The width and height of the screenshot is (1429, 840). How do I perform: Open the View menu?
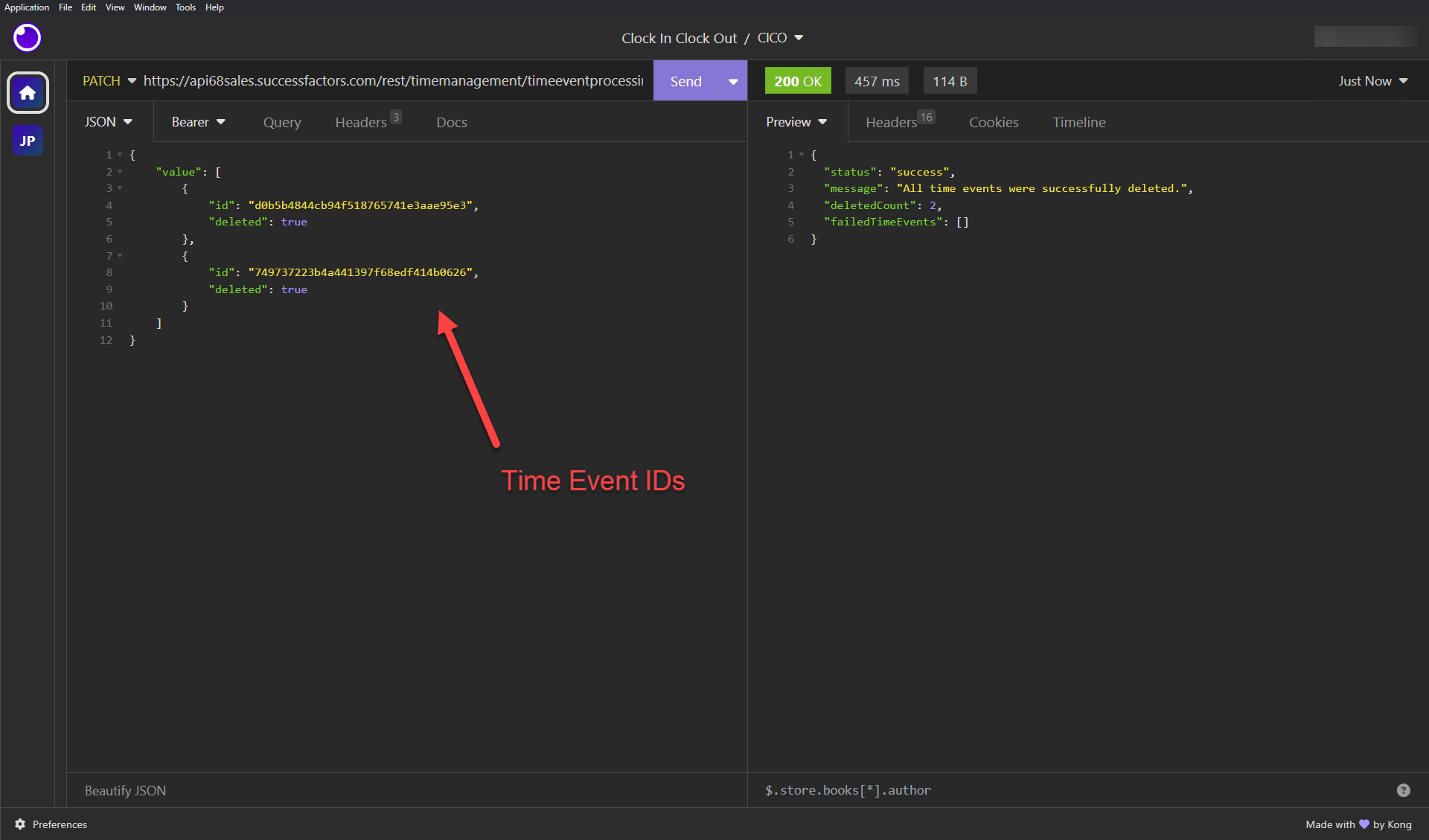(x=115, y=7)
